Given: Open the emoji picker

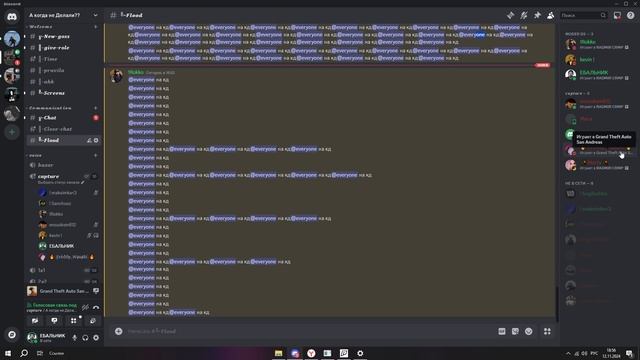Looking at the screenshot, I should (x=529, y=331).
